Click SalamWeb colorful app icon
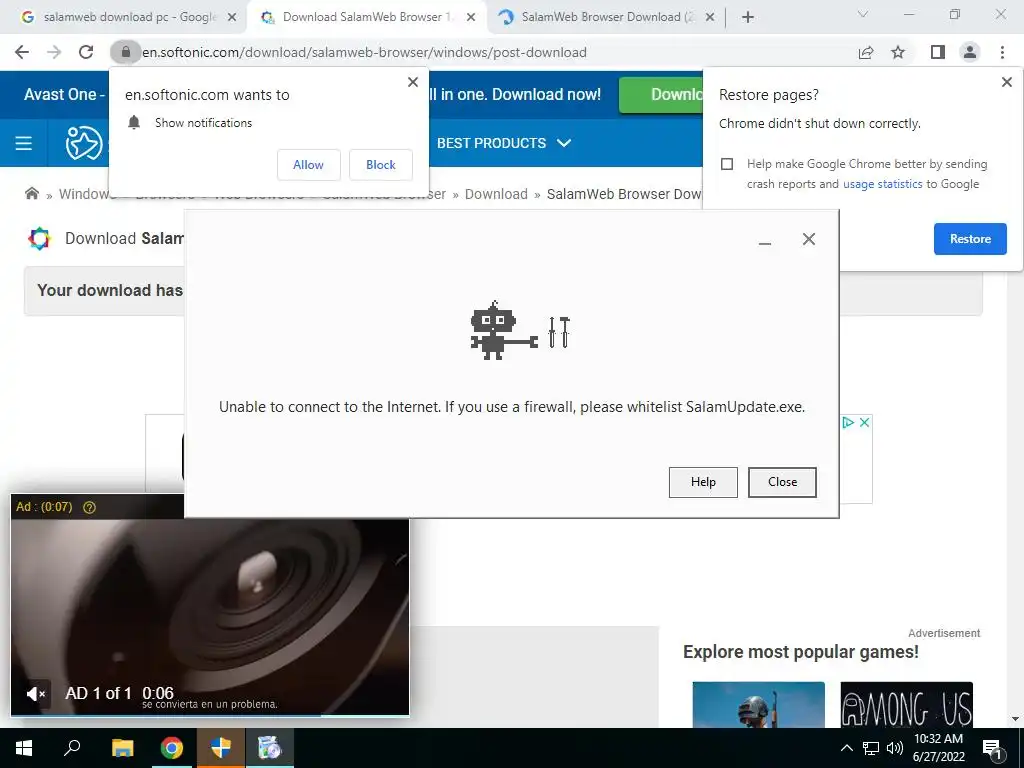This screenshot has width=1024, height=768. tap(39, 238)
